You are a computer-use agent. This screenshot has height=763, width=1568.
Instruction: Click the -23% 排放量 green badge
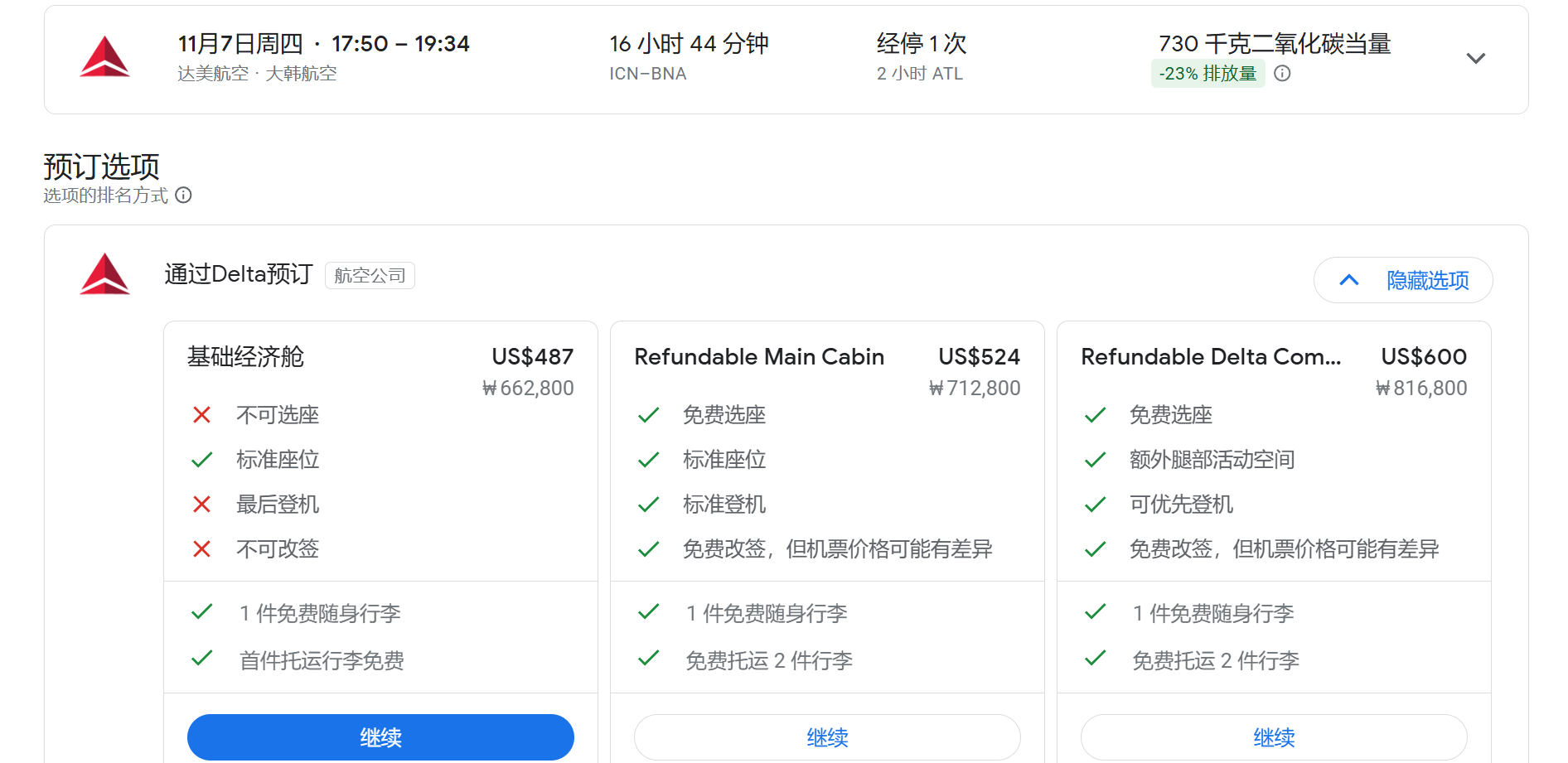1207,74
